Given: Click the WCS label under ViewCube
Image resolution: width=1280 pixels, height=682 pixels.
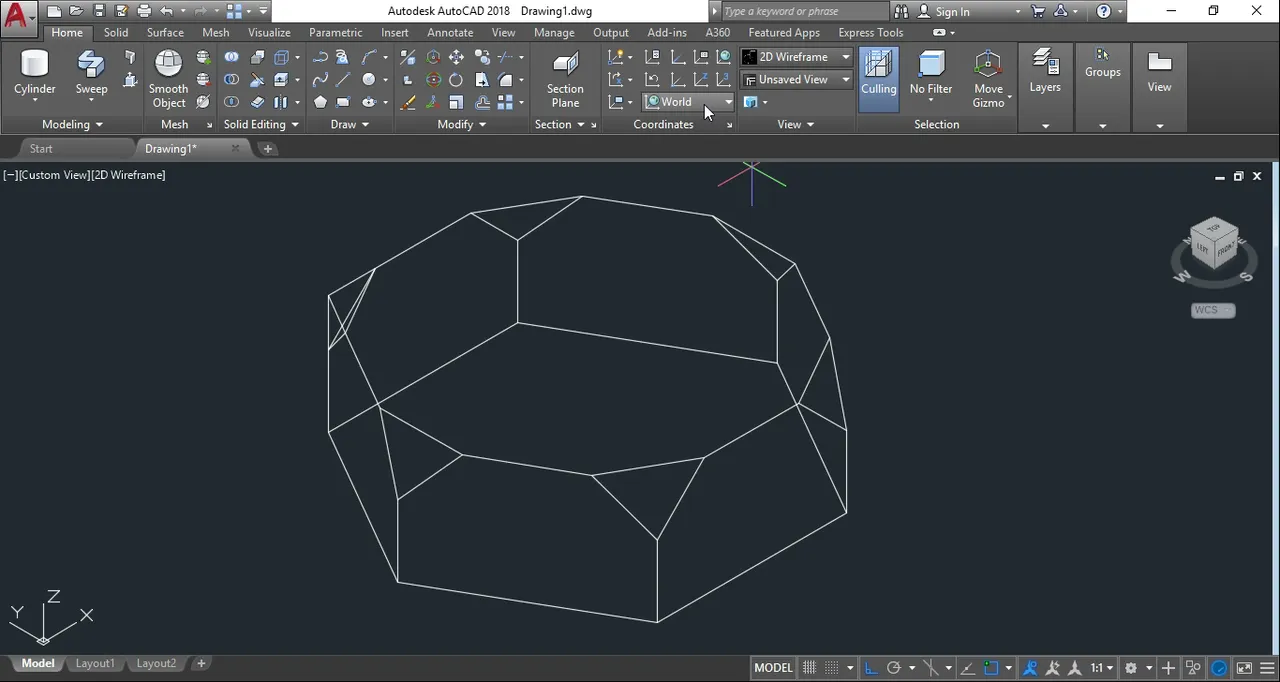Looking at the screenshot, I should click(1213, 310).
